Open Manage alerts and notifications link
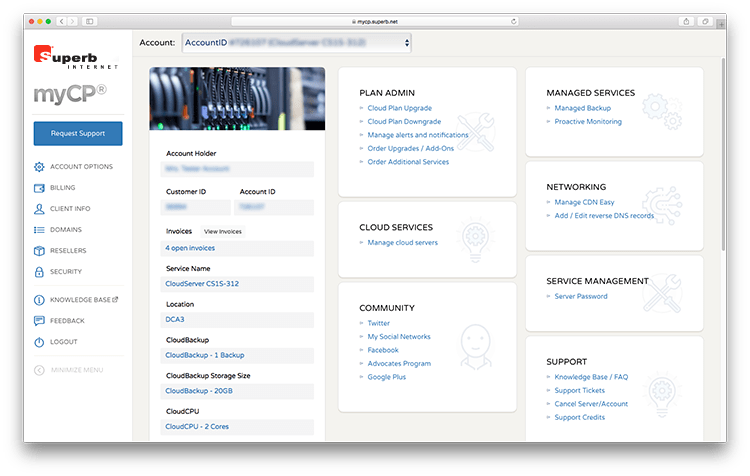Image resolution: width=750 pixels, height=476 pixels. (x=418, y=135)
